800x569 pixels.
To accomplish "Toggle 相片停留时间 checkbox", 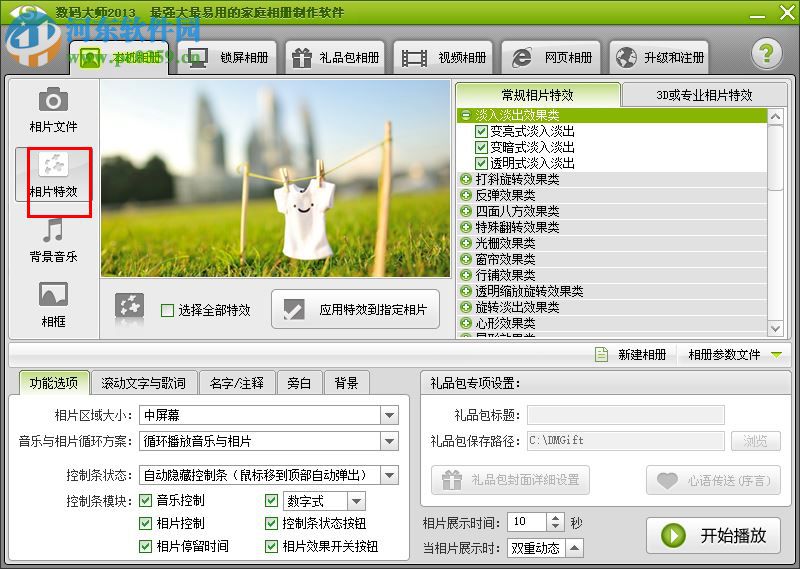I will (x=145, y=546).
